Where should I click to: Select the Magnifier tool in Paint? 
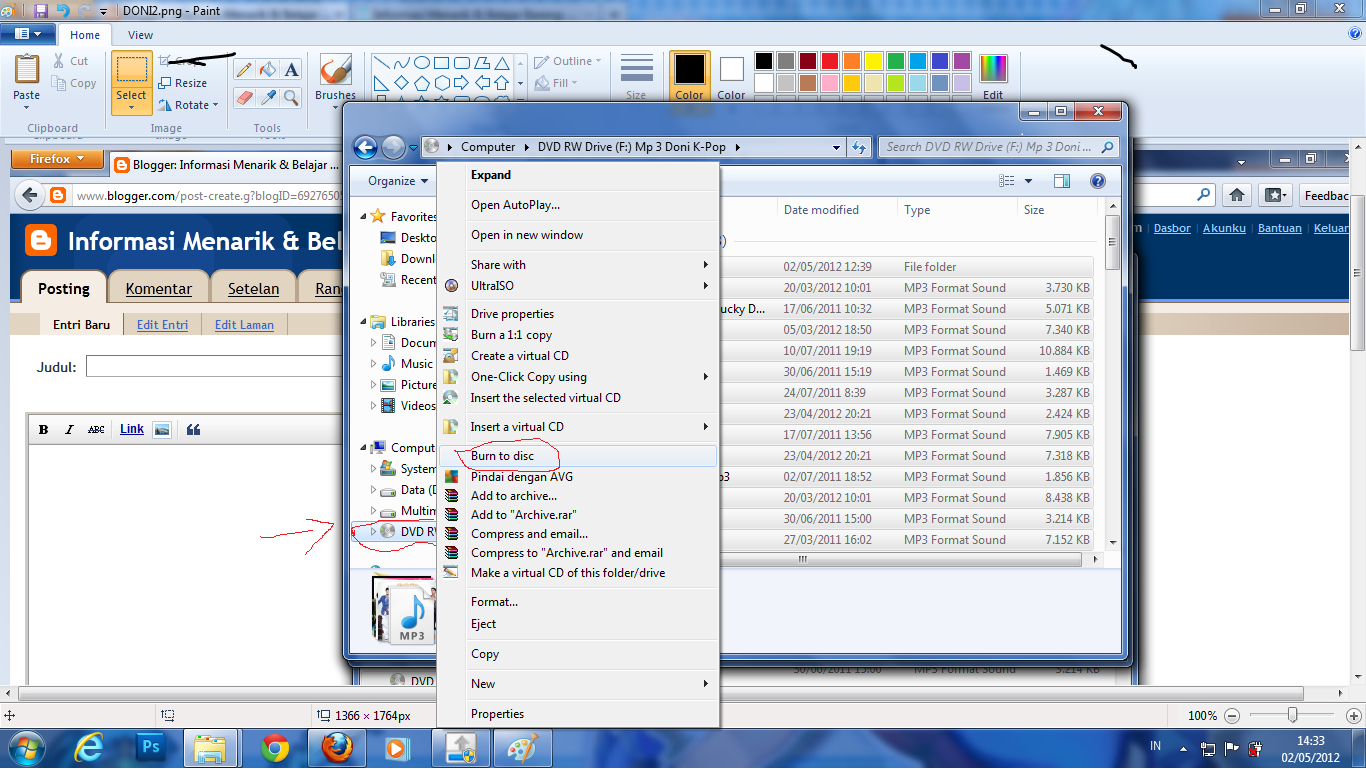(x=291, y=97)
